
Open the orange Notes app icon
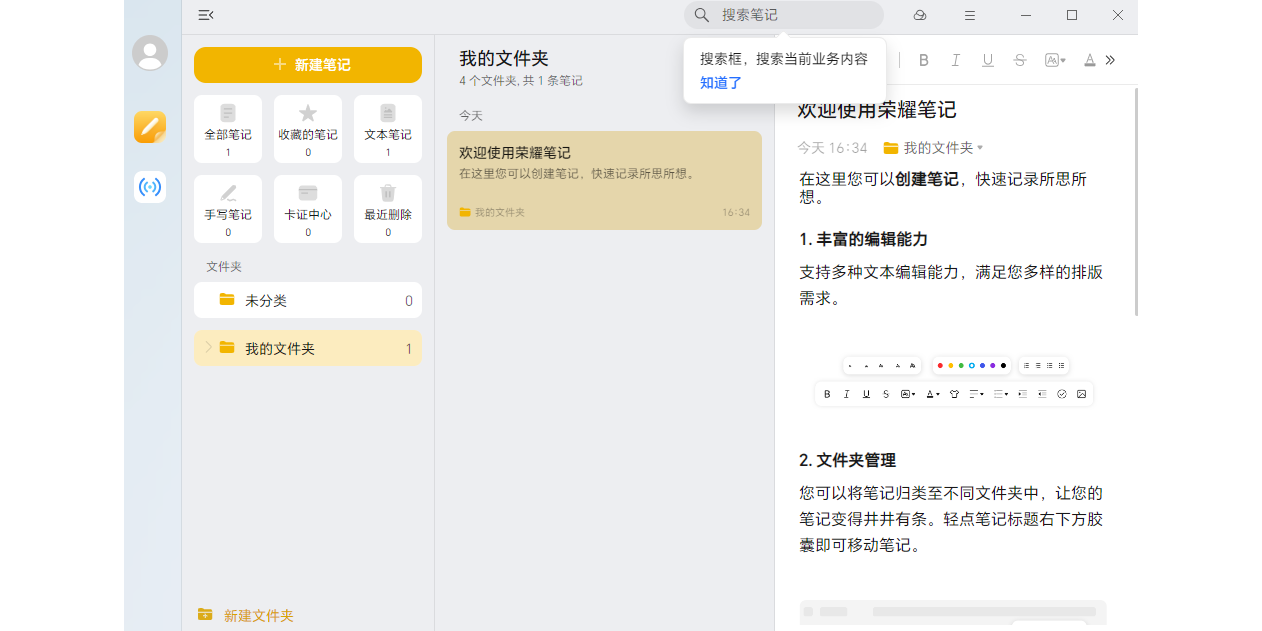pyautogui.click(x=150, y=127)
